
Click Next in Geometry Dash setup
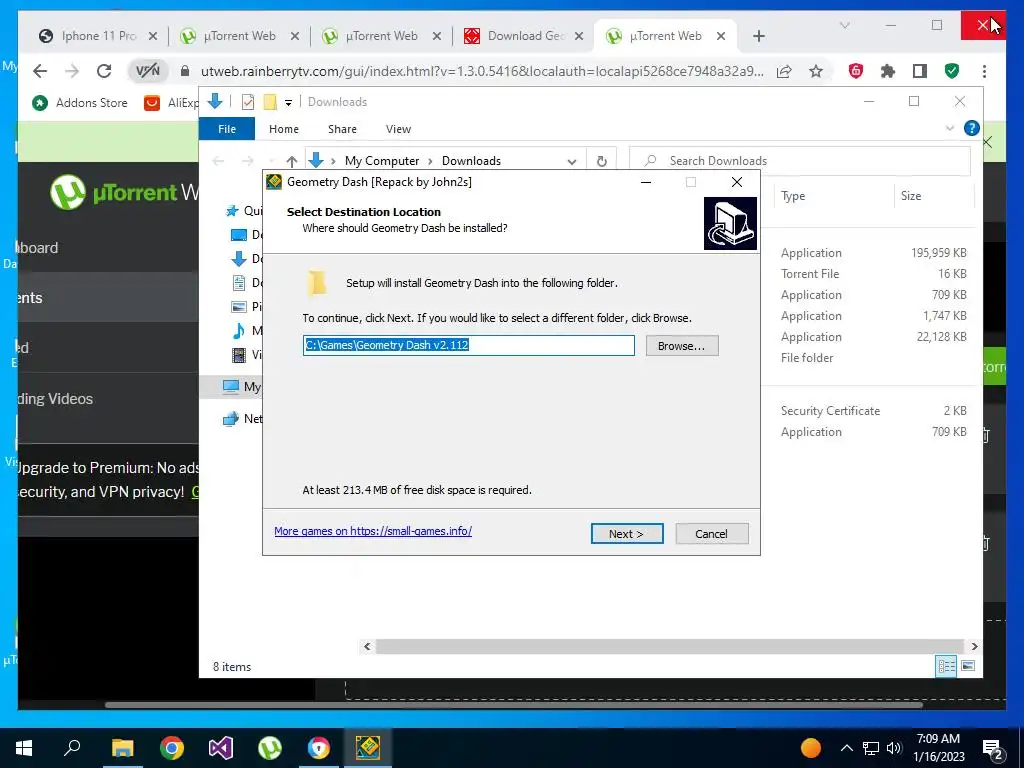(626, 534)
